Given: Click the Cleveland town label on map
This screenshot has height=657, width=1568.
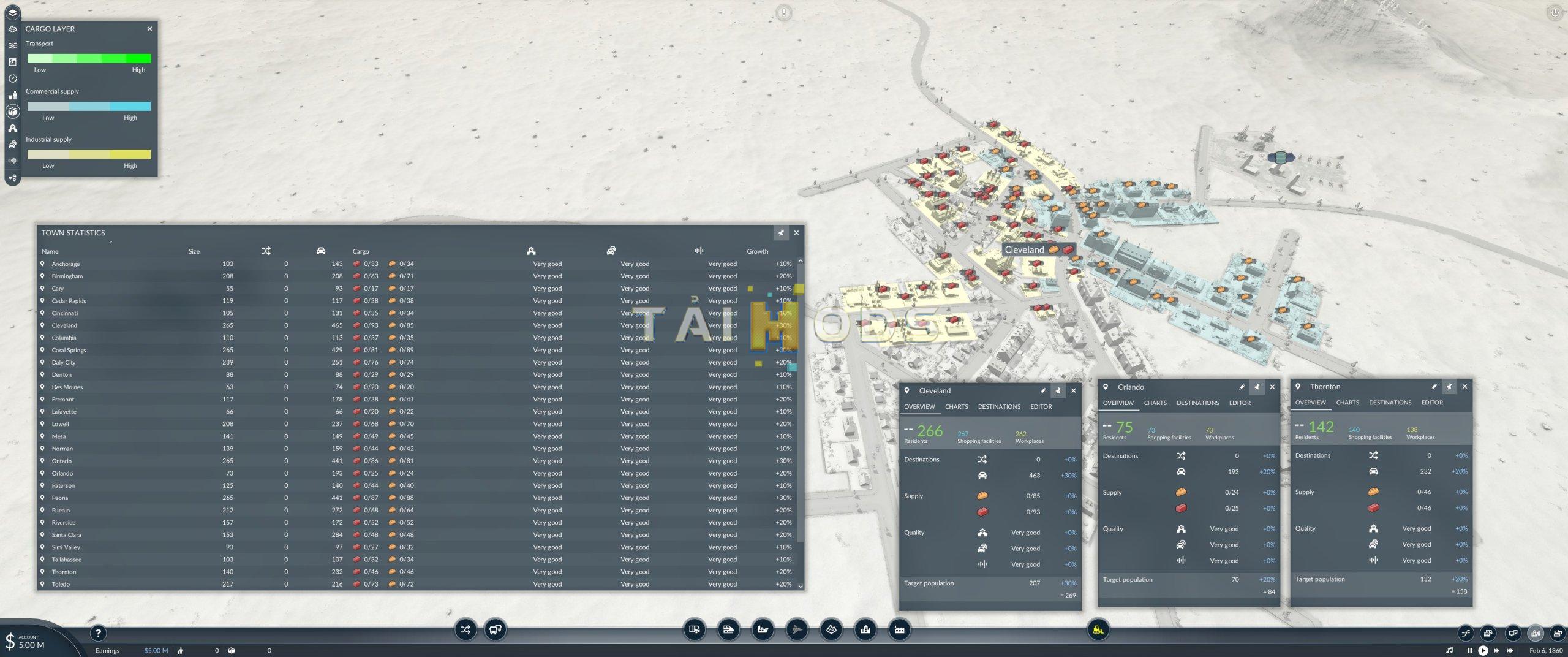Looking at the screenshot, I should 1038,249.
